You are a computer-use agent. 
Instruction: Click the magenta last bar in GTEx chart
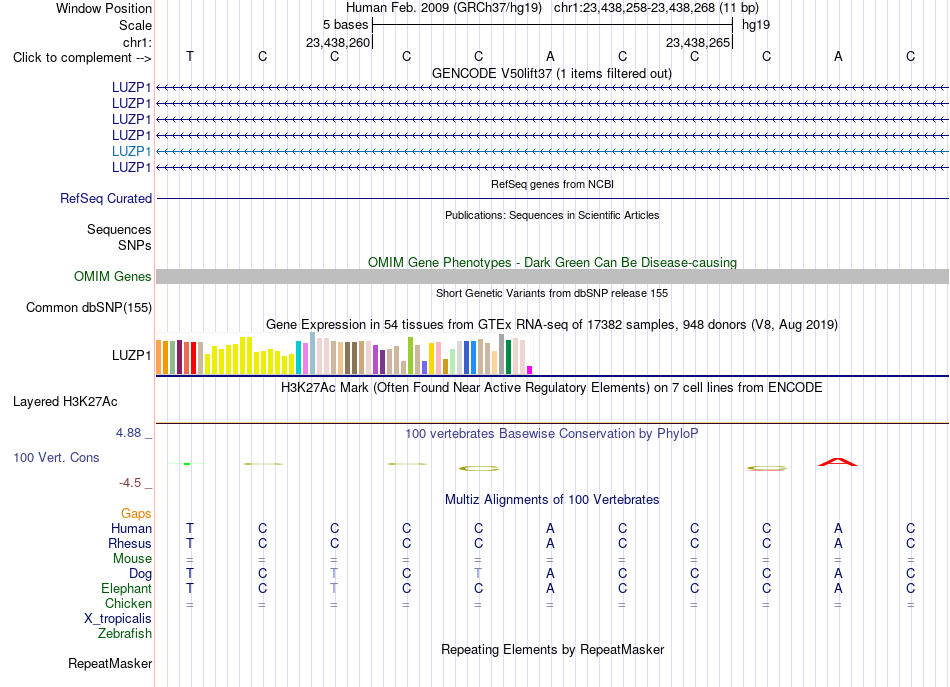(530, 370)
